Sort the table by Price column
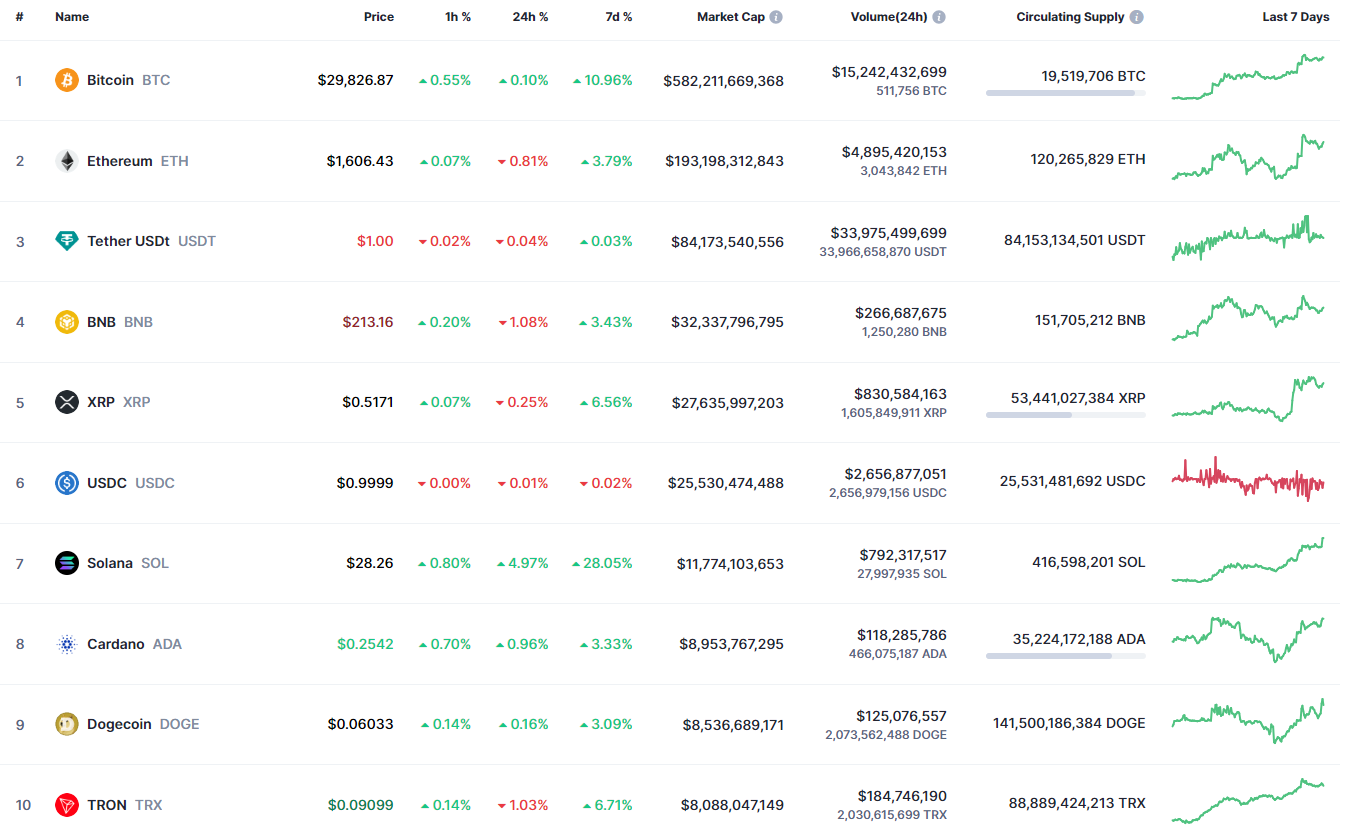Viewport: 1346px width, 835px height. coord(378,17)
